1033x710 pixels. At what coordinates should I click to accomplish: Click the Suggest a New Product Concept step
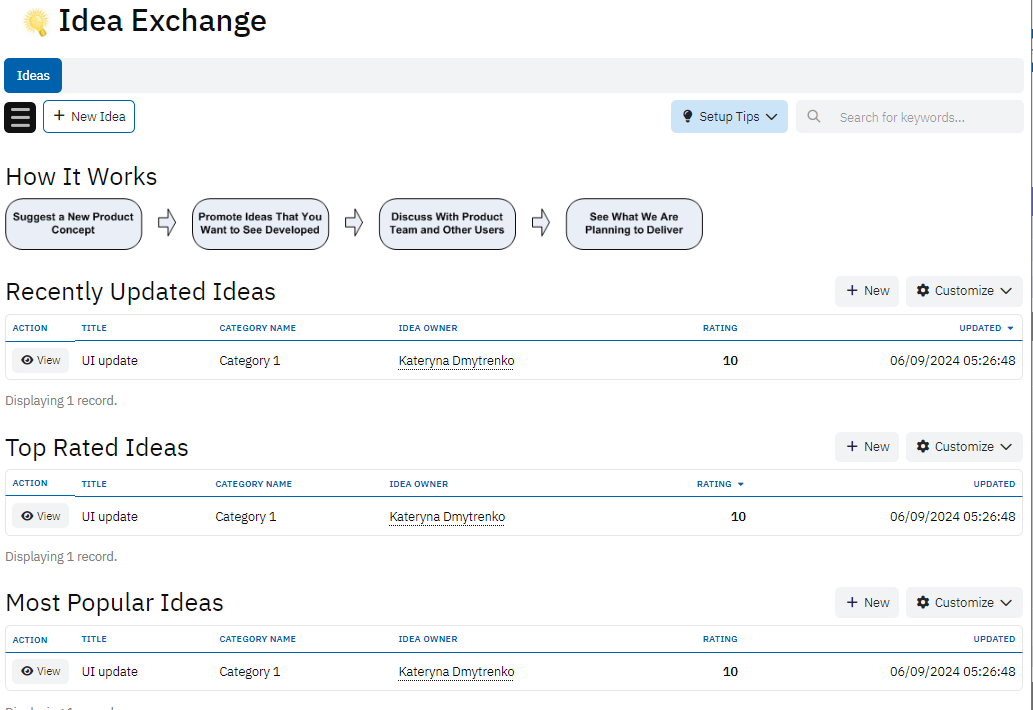[73, 224]
